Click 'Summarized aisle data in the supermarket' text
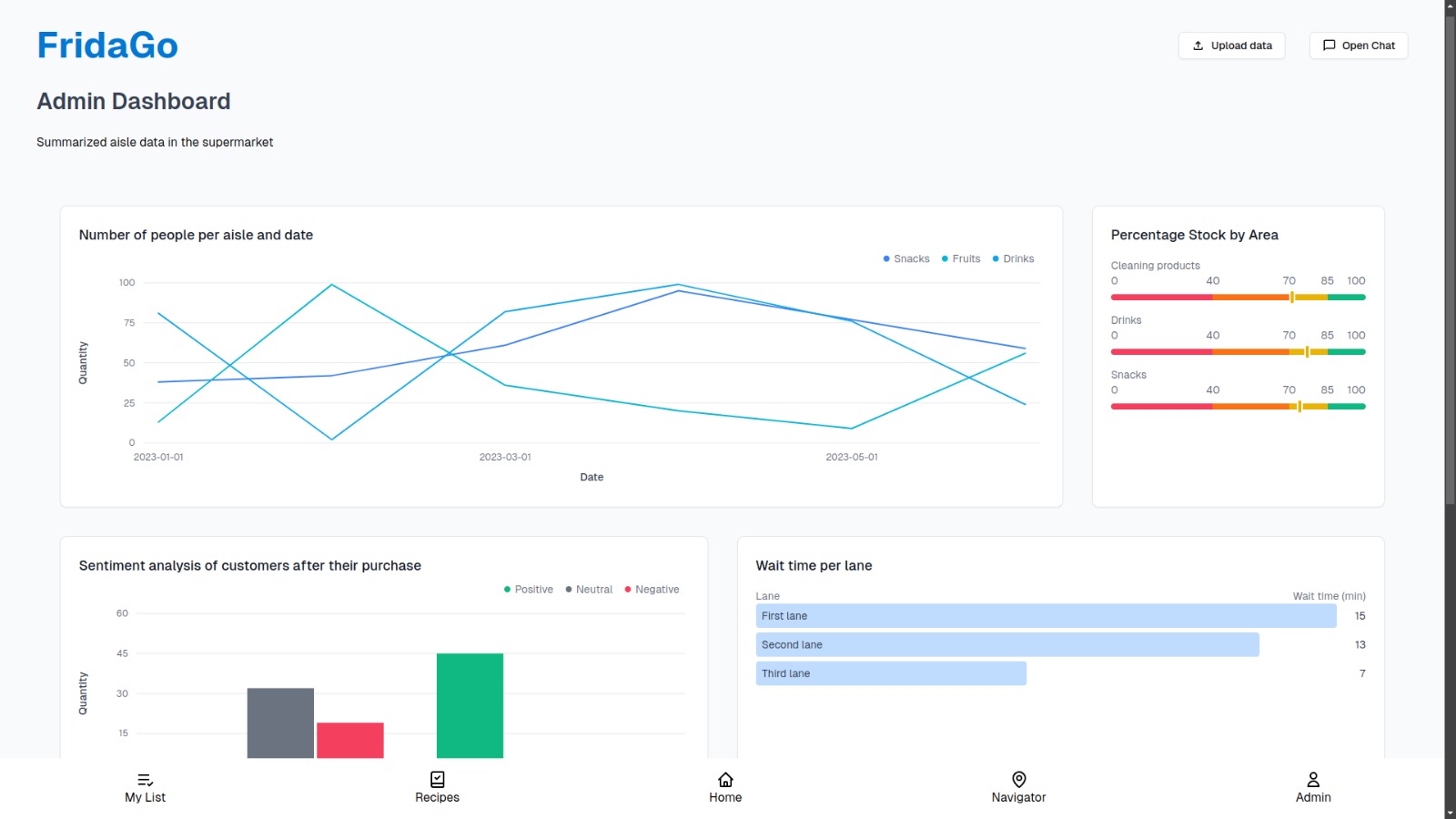Image resolution: width=1456 pixels, height=819 pixels. [x=155, y=142]
